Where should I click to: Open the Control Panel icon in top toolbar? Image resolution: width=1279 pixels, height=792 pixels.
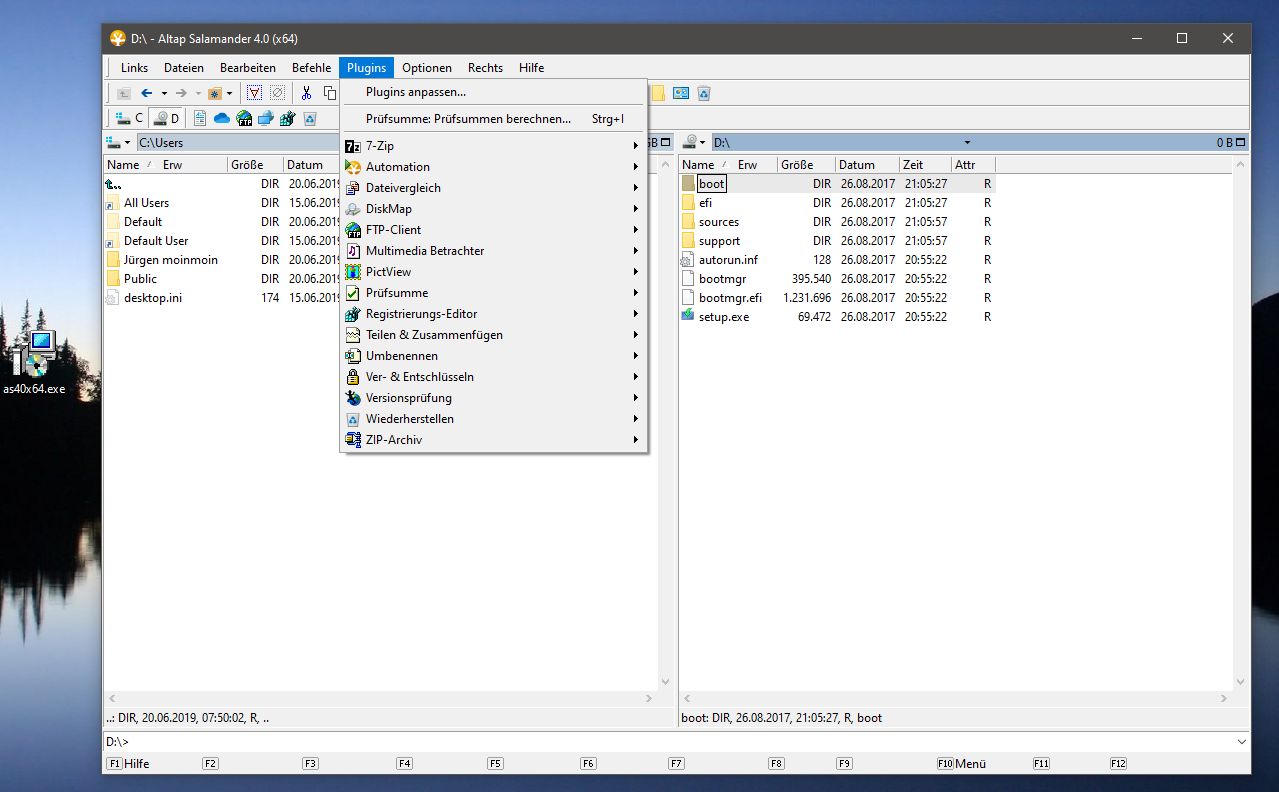coord(681,93)
